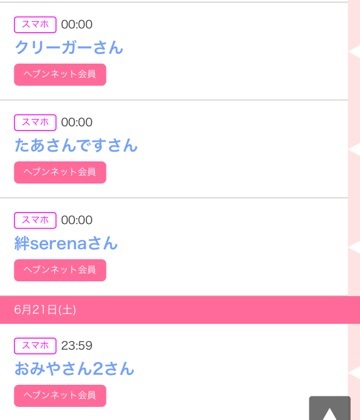Open たあさんですさん profile link

[x=76, y=145]
